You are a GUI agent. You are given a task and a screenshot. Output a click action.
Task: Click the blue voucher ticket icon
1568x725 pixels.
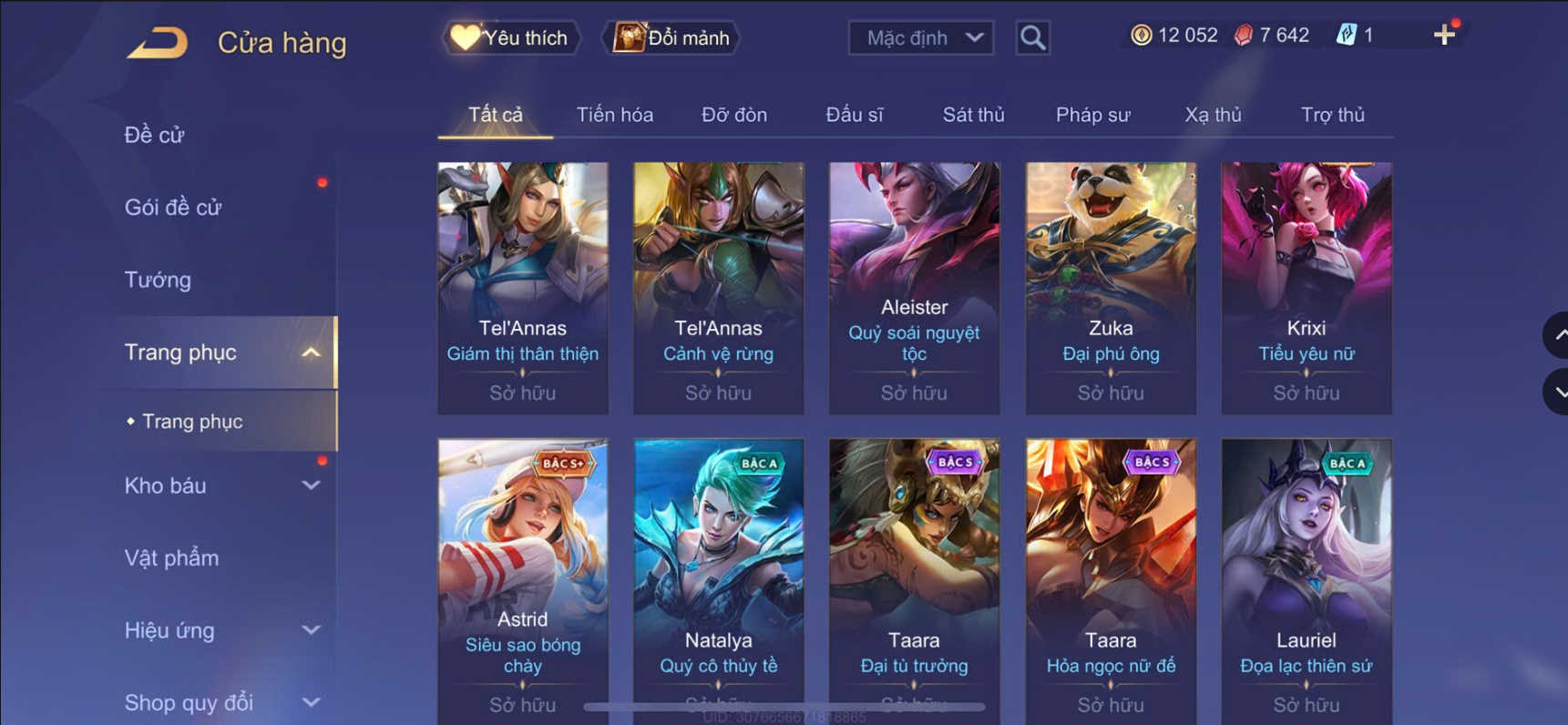tap(1346, 35)
